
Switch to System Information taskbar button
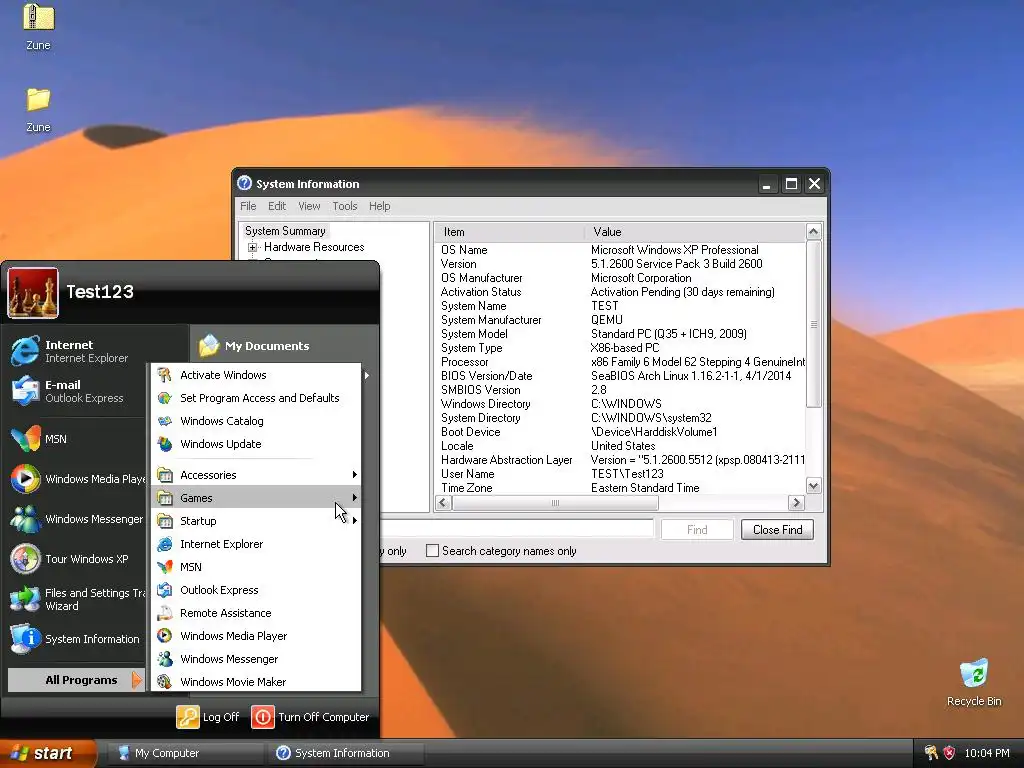click(345, 753)
